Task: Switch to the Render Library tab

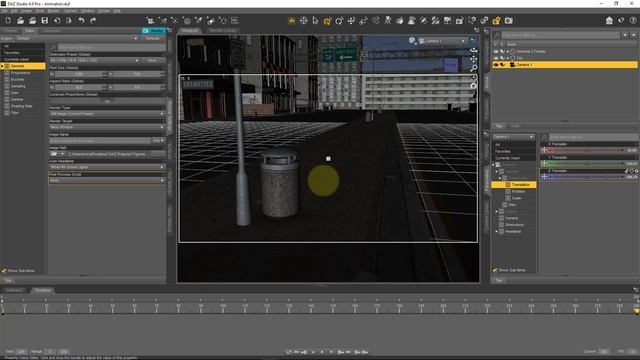Action: pyautogui.click(x=222, y=31)
